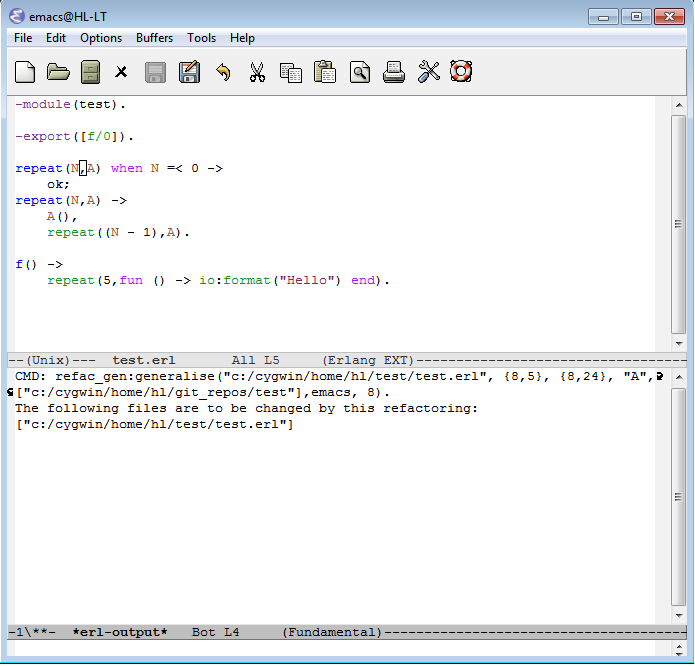Click the io:format call text
This screenshot has height=666, width=695.
[234, 280]
